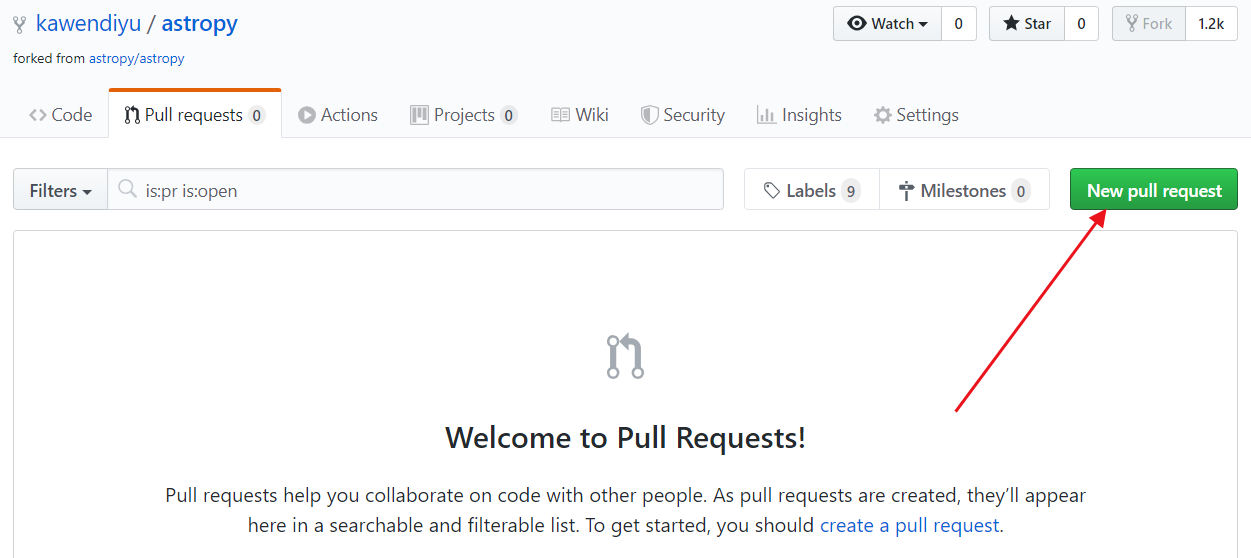Click the Projects count badge

click(x=509, y=116)
